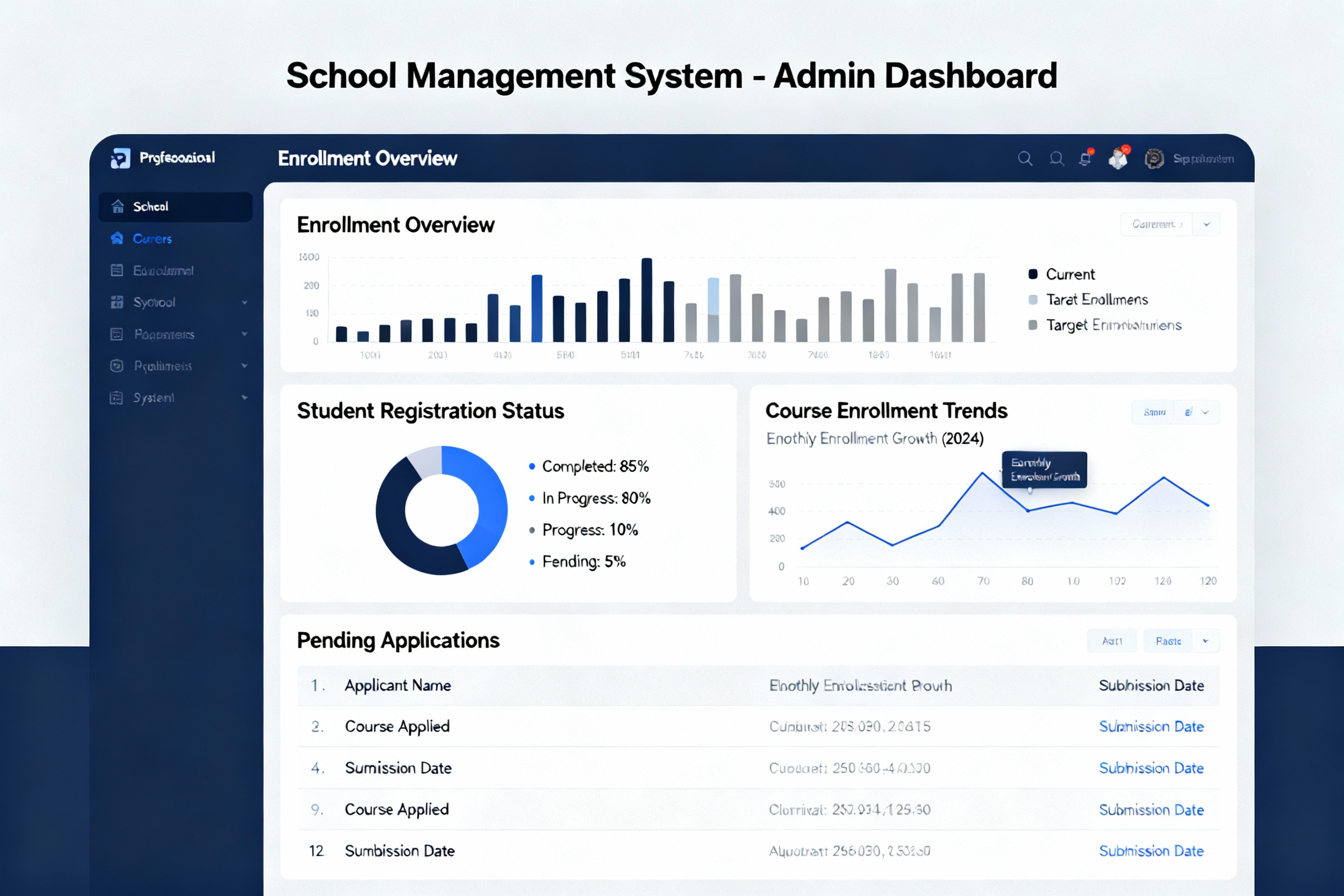Expand the System sidebar section
1344x896 pixels.
point(245,398)
